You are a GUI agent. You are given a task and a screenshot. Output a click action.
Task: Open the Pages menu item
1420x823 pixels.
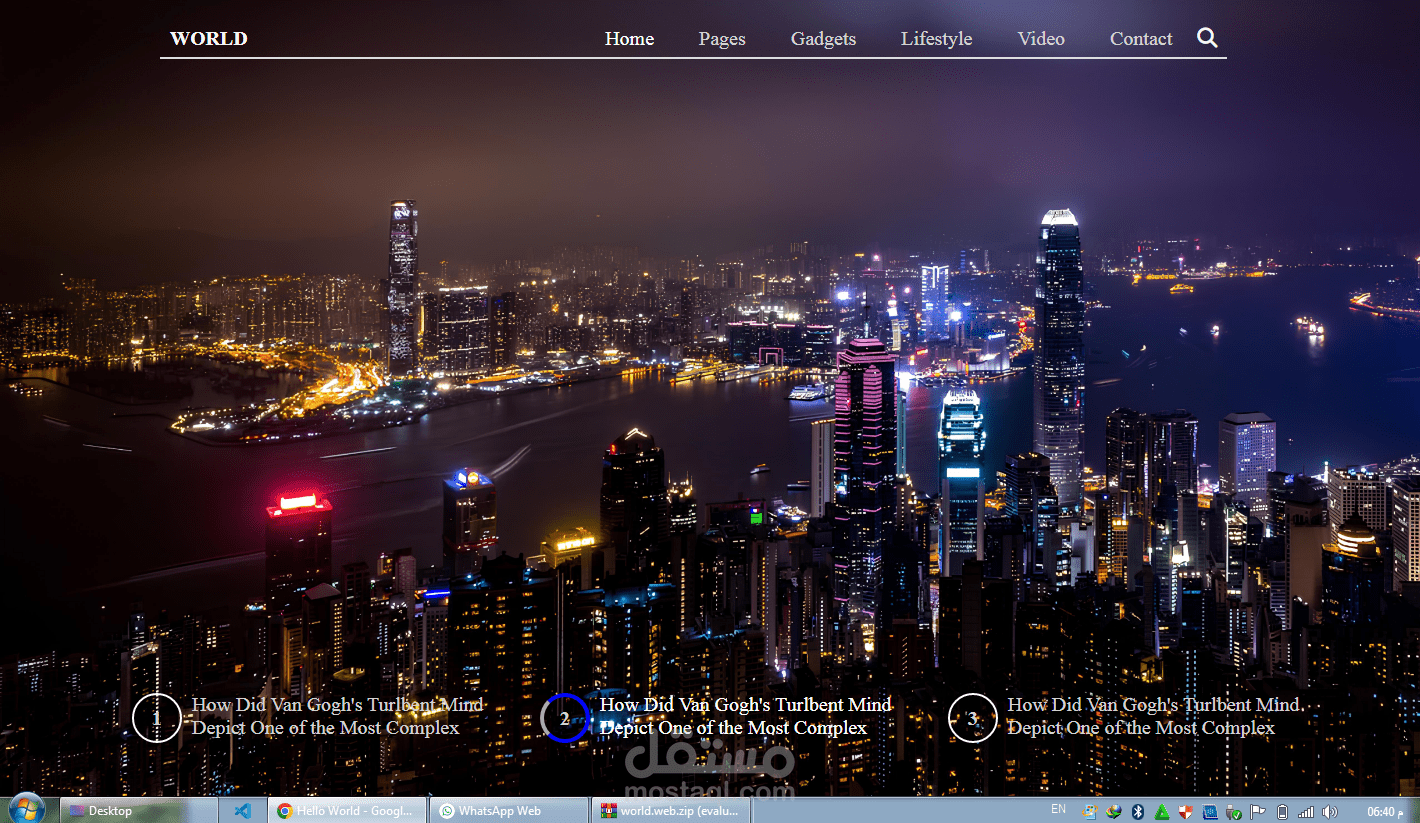click(722, 39)
